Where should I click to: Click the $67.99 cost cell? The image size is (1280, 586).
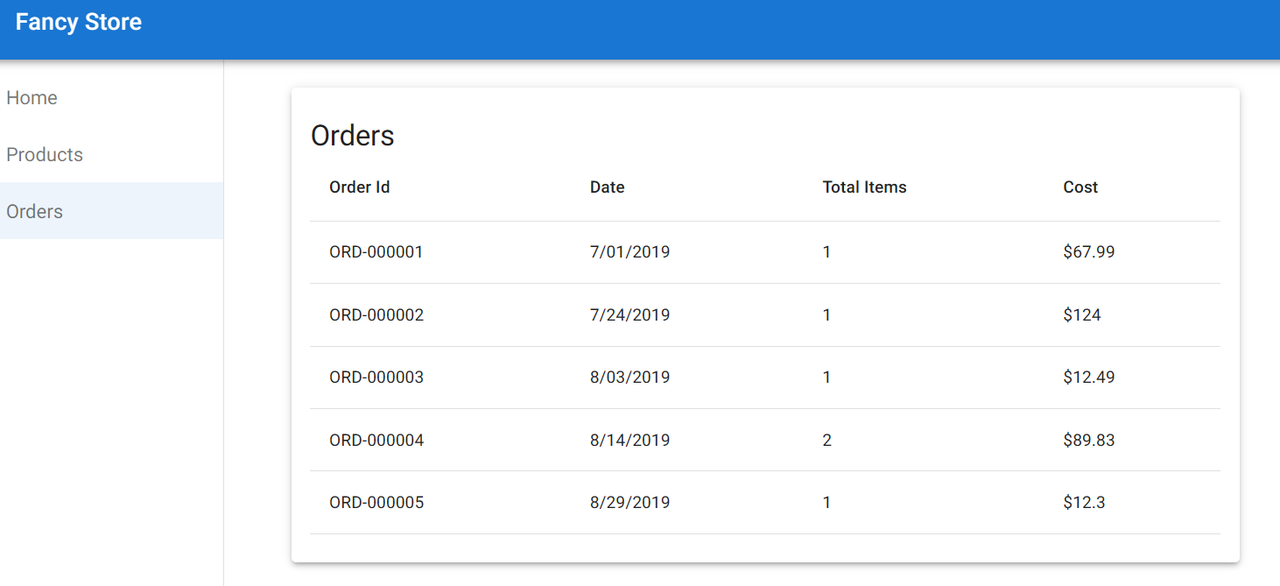pos(1089,252)
